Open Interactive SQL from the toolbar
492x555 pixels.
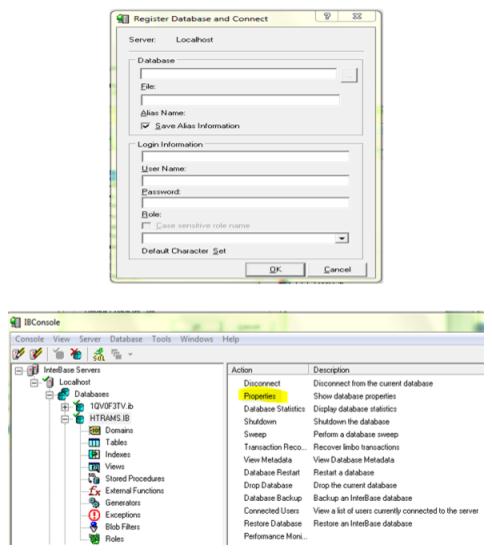point(99,354)
